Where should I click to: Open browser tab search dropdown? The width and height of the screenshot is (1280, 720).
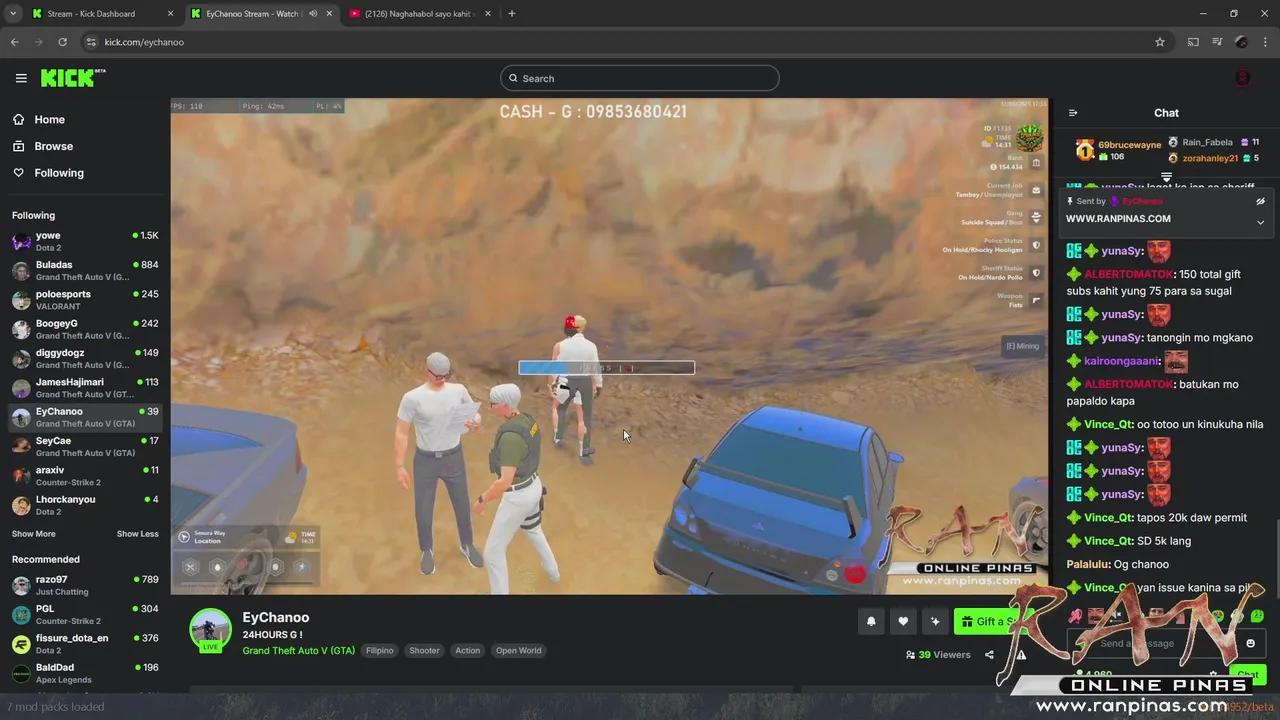13,14
